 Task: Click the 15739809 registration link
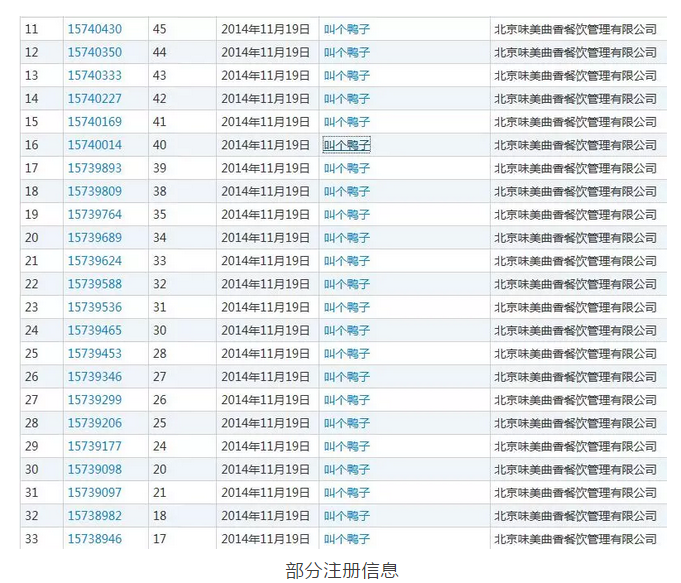point(94,191)
